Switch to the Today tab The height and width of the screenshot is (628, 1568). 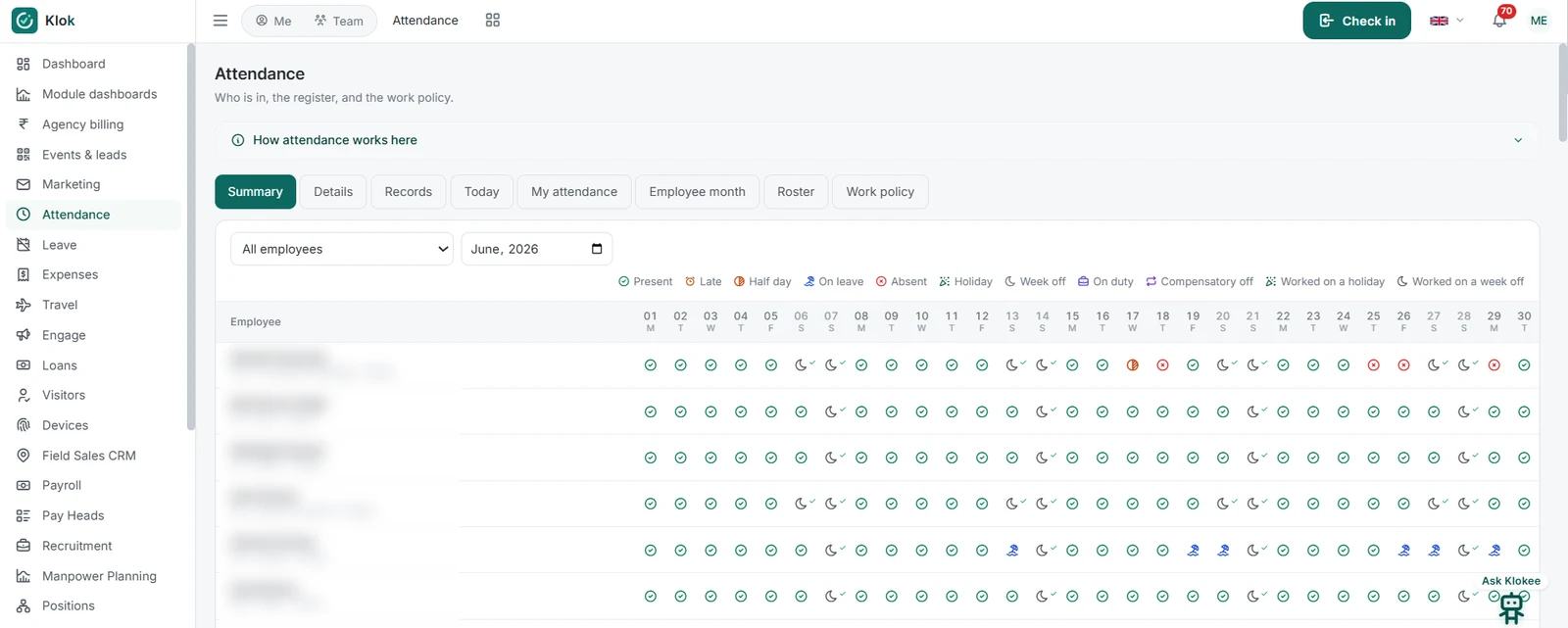tap(481, 192)
